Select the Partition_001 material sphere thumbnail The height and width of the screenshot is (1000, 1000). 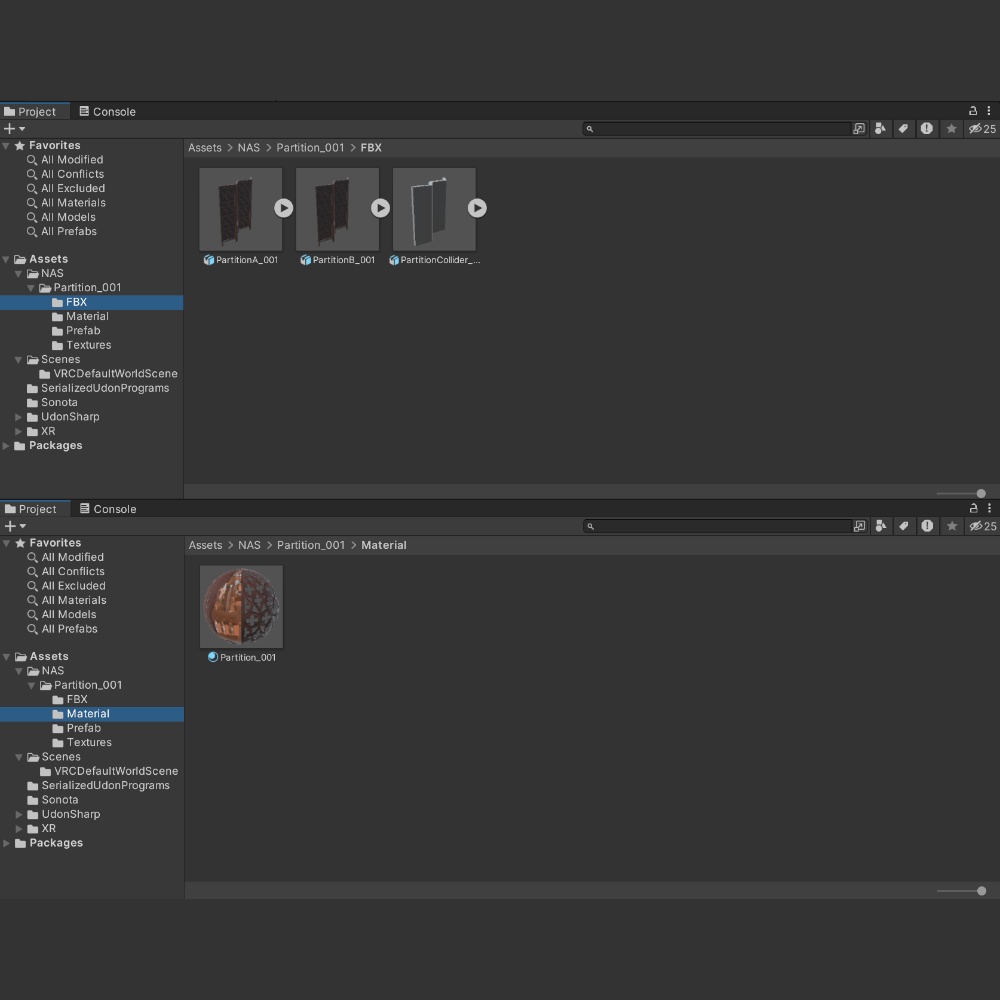(241, 607)
